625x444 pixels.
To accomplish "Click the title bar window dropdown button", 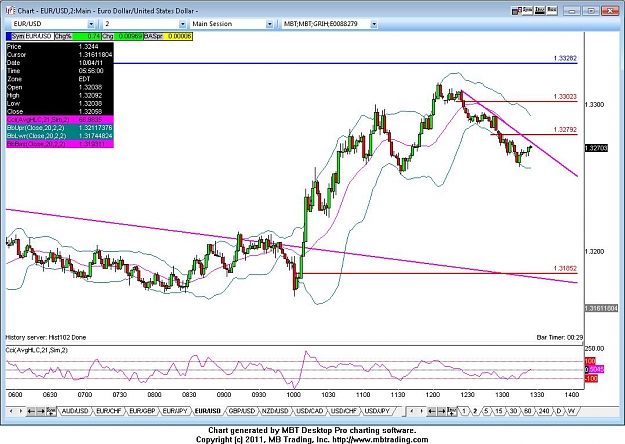I will [x=591, y=11].
